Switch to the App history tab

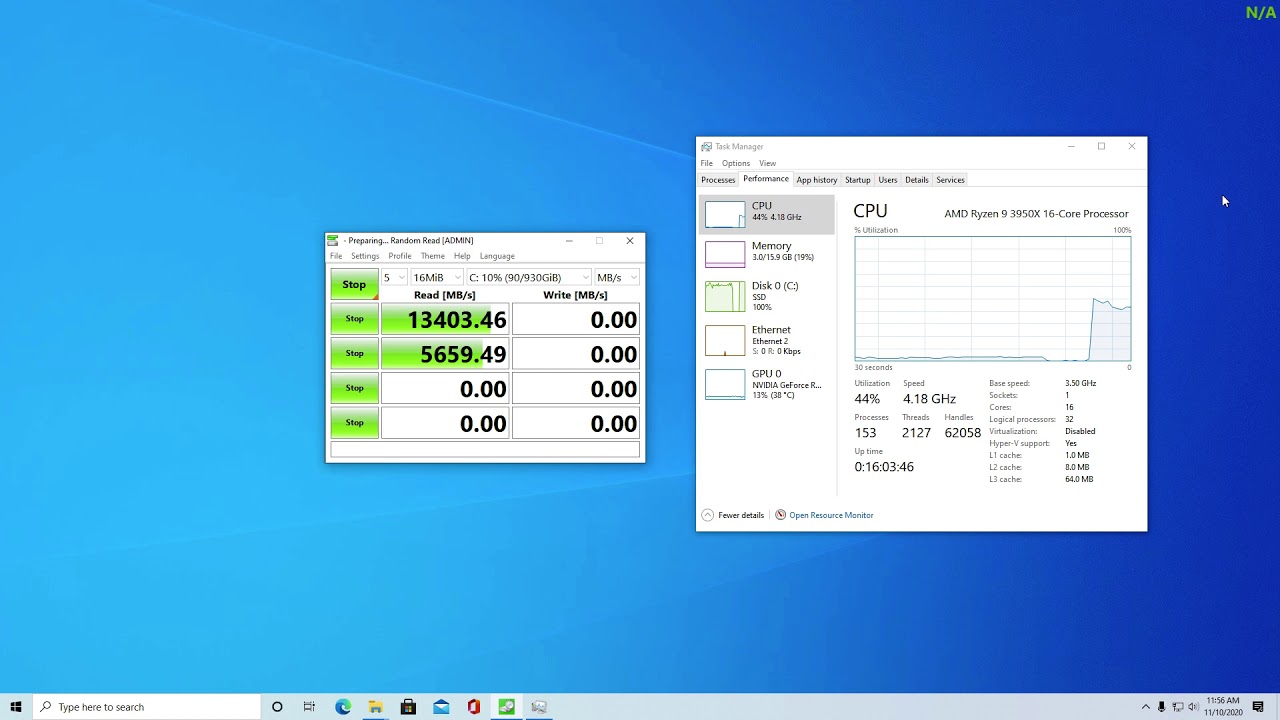click(x=817, y=180)
